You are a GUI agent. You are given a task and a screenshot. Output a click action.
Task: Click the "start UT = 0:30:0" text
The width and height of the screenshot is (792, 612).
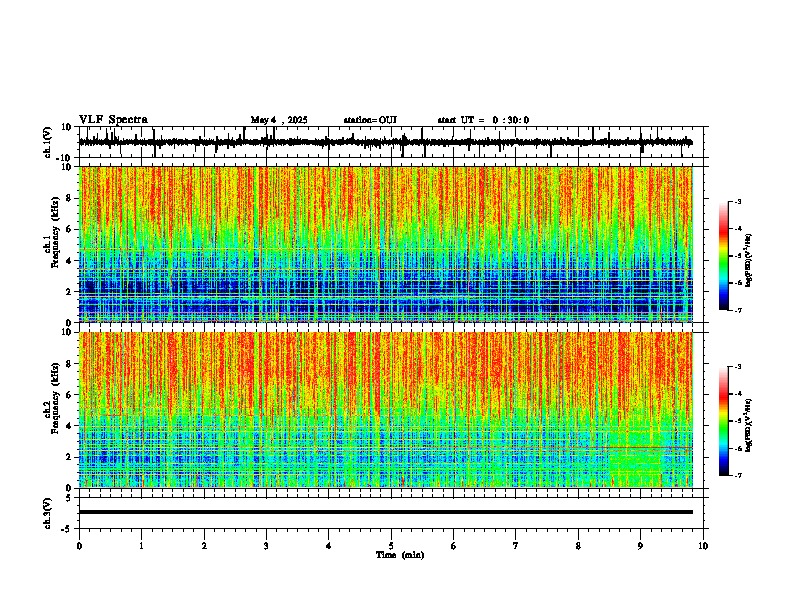coord(483,120)
